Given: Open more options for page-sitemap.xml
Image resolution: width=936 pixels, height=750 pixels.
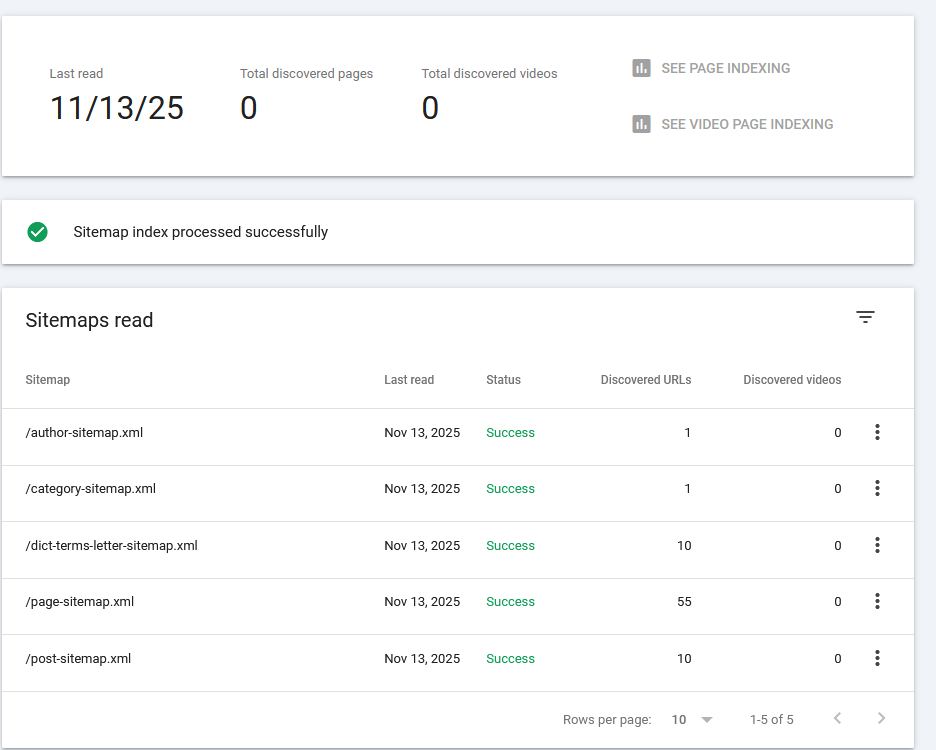Looking at the screenshot, I should point(877,601).
